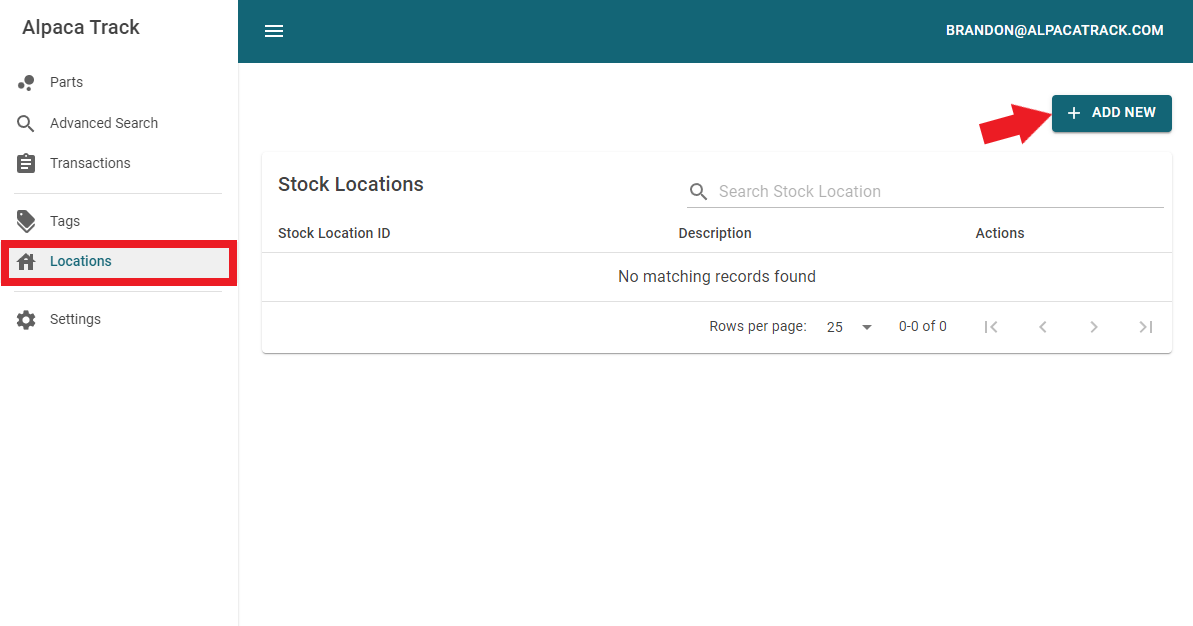The height and width of the screenshot is (626, 1193).
Task: Go to the previous page arrow
Action: [x=1043, y=327]
